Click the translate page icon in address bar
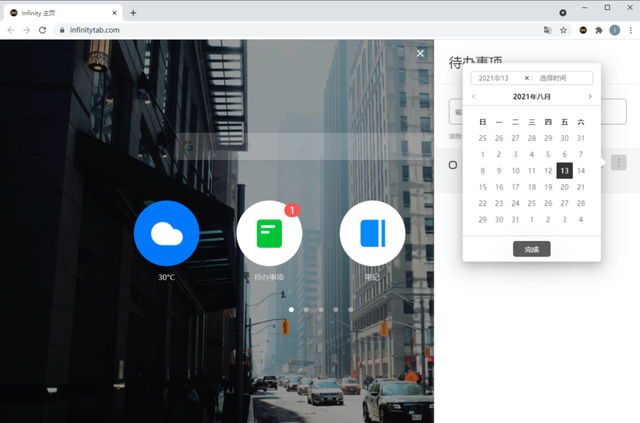 547,30
